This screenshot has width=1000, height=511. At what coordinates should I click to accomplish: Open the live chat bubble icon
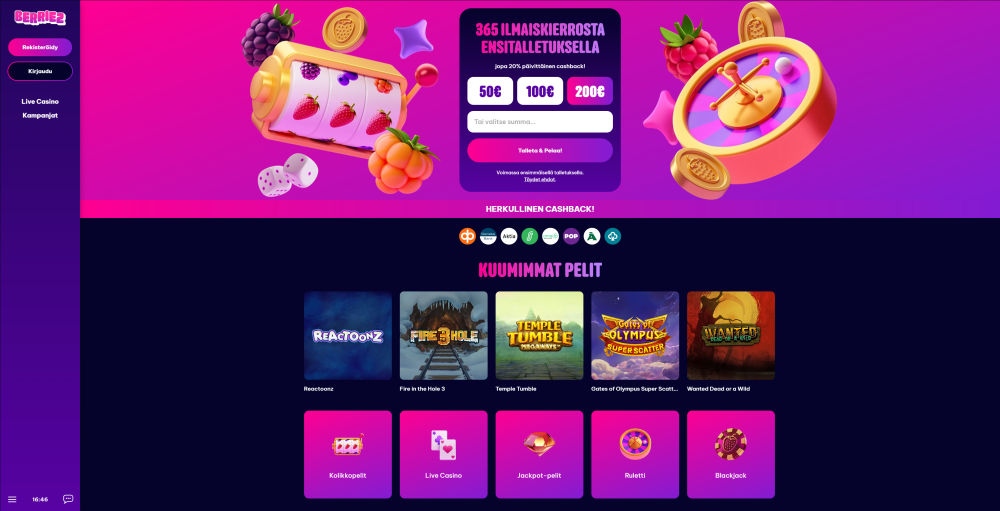coord(68,499)
